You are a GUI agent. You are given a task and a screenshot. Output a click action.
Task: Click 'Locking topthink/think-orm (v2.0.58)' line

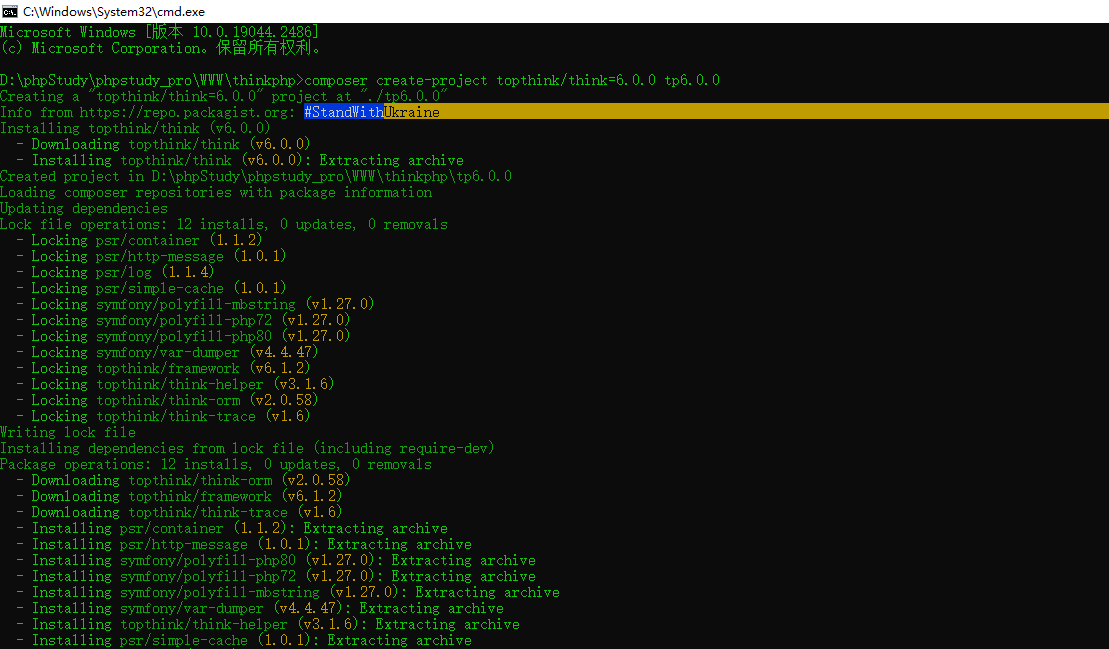(168, 399)
